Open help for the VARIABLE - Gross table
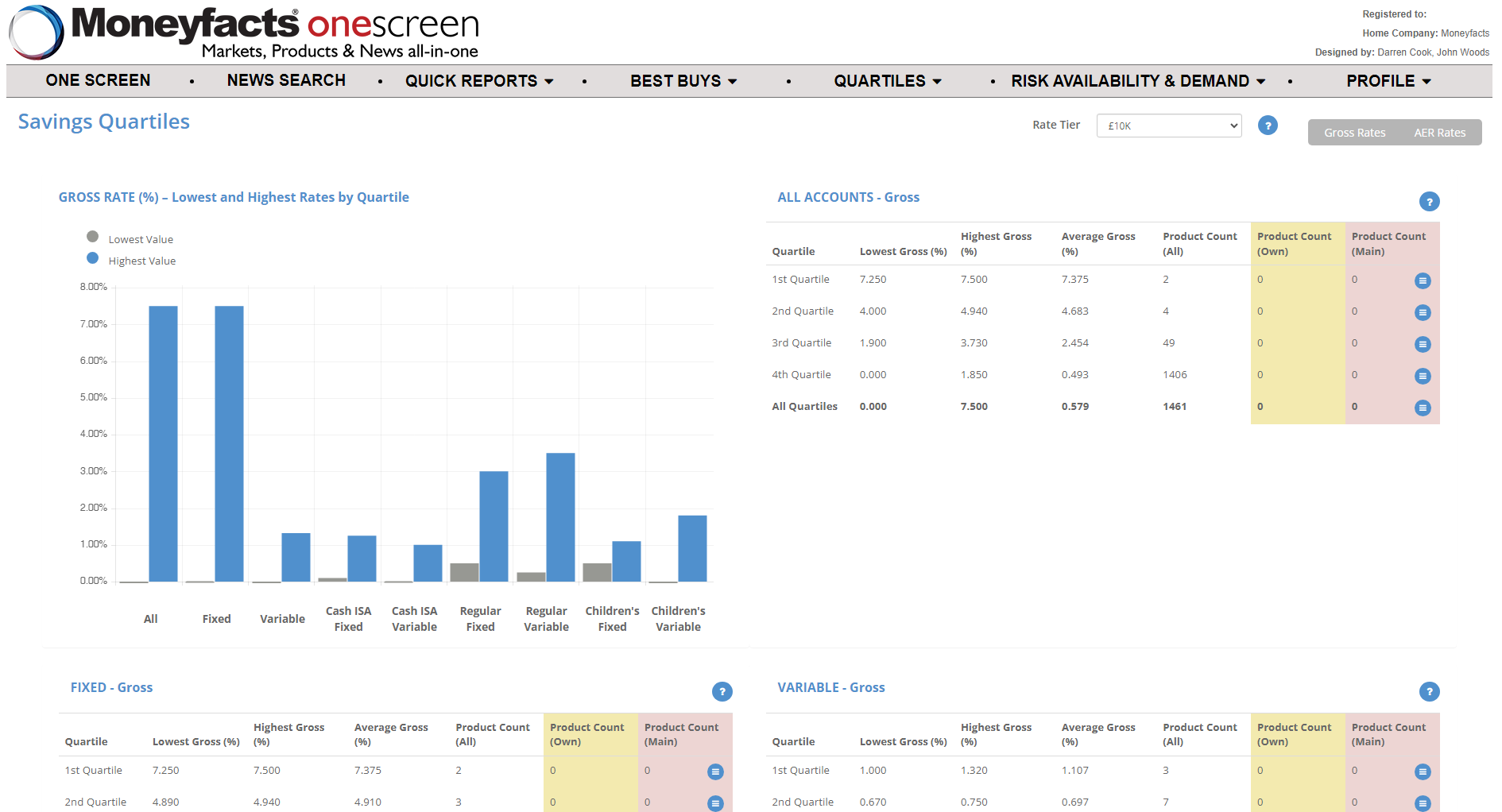1502x812 pixels. [1429, 692]
